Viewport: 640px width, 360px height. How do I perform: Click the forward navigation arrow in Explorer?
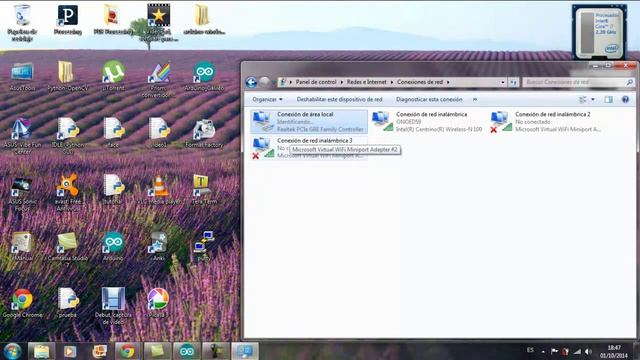264,82
